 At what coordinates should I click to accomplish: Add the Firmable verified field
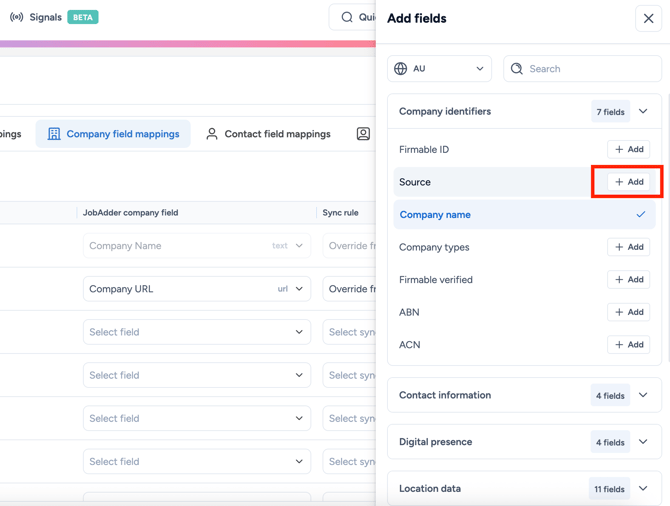click(x=629, y=280)
